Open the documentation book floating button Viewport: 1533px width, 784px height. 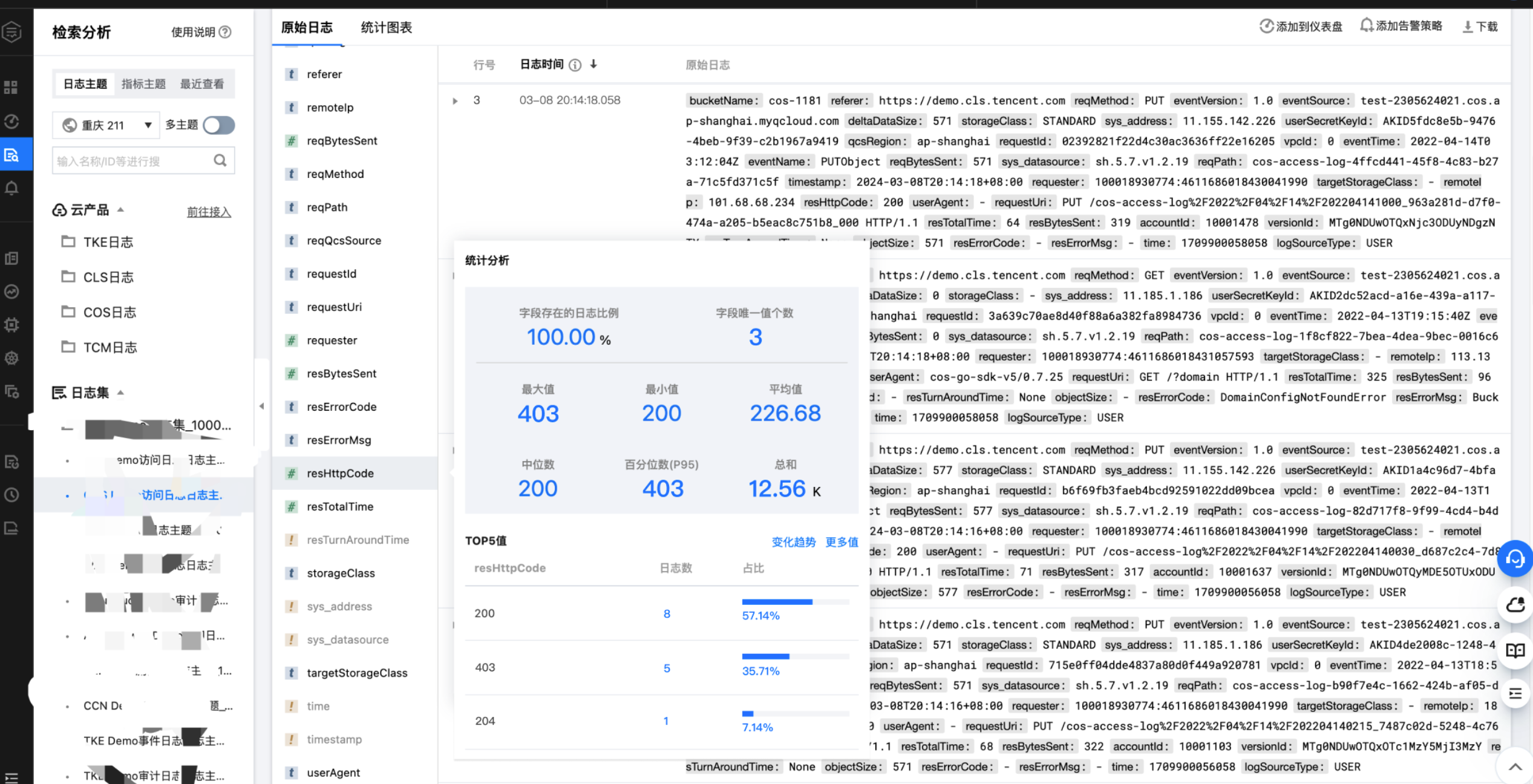click(1515, 650)
